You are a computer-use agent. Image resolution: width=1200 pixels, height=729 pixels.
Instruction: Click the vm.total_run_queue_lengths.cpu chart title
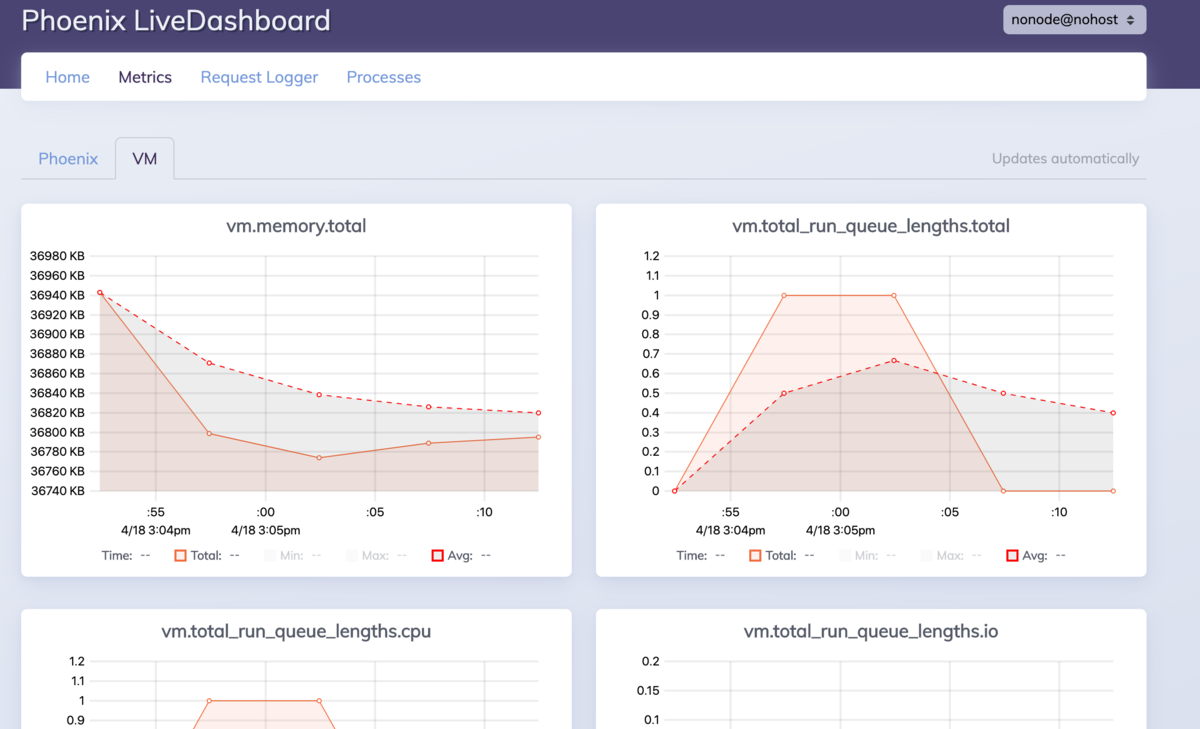296,632
